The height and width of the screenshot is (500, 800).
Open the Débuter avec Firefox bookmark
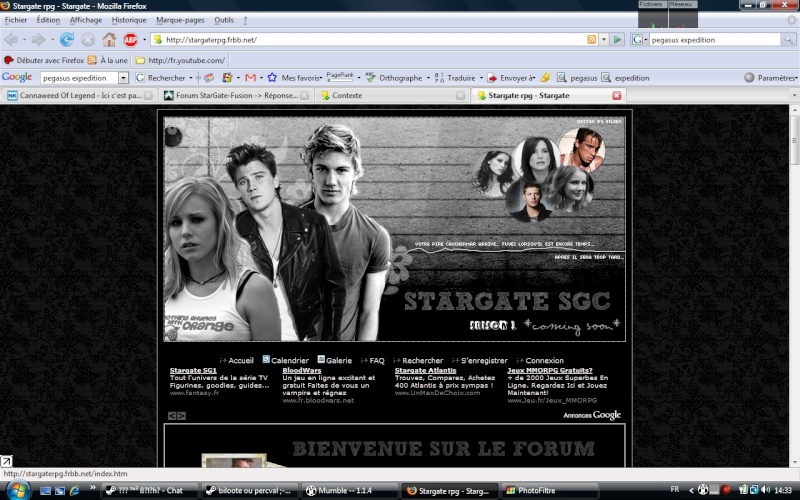click(44, 60)
